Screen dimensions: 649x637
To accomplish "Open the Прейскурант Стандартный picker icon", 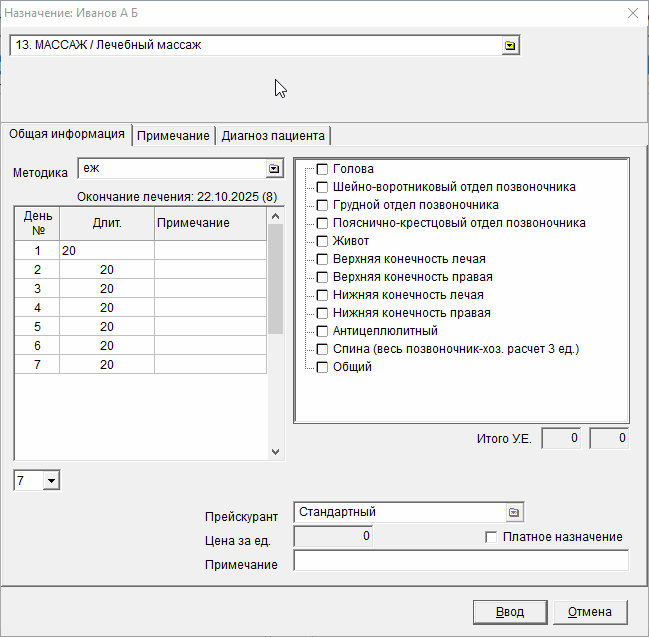I will [x=514, y=512].
